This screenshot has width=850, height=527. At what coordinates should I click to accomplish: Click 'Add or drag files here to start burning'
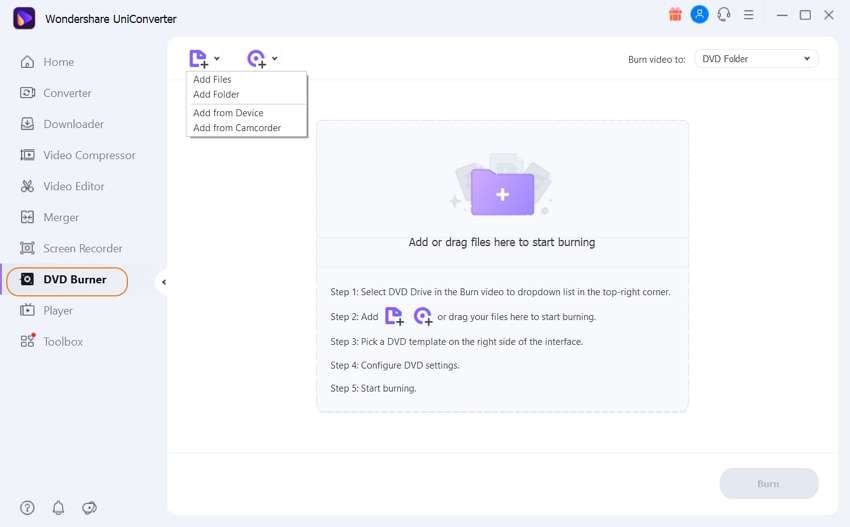click(x=502, y=242)
